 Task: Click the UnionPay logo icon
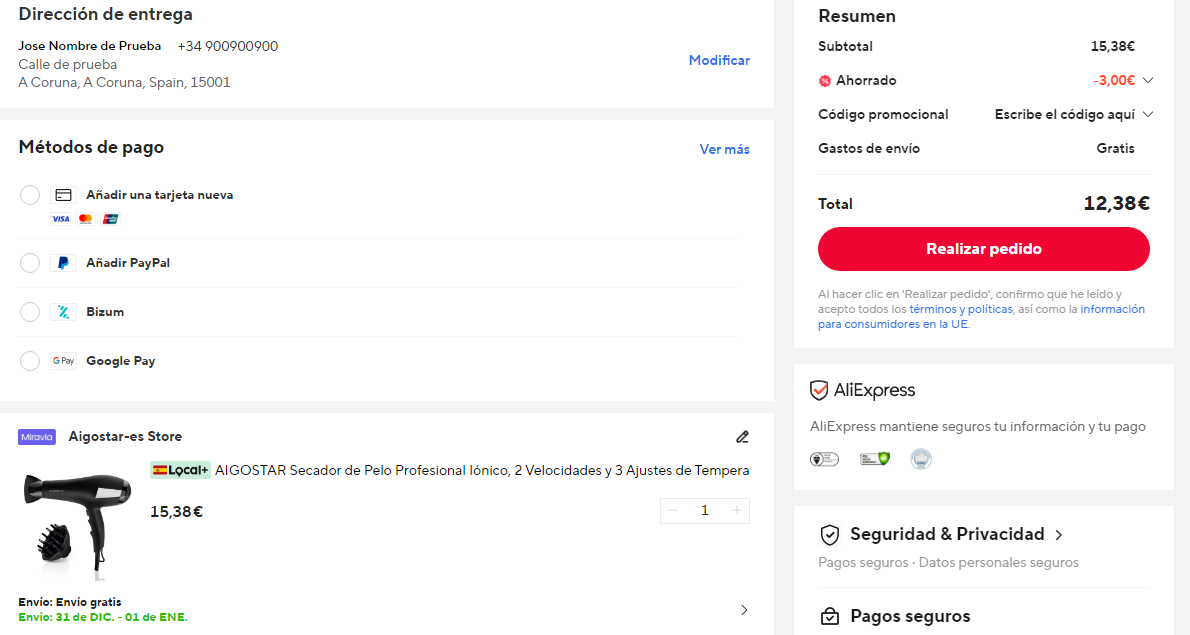pos(111,219)
